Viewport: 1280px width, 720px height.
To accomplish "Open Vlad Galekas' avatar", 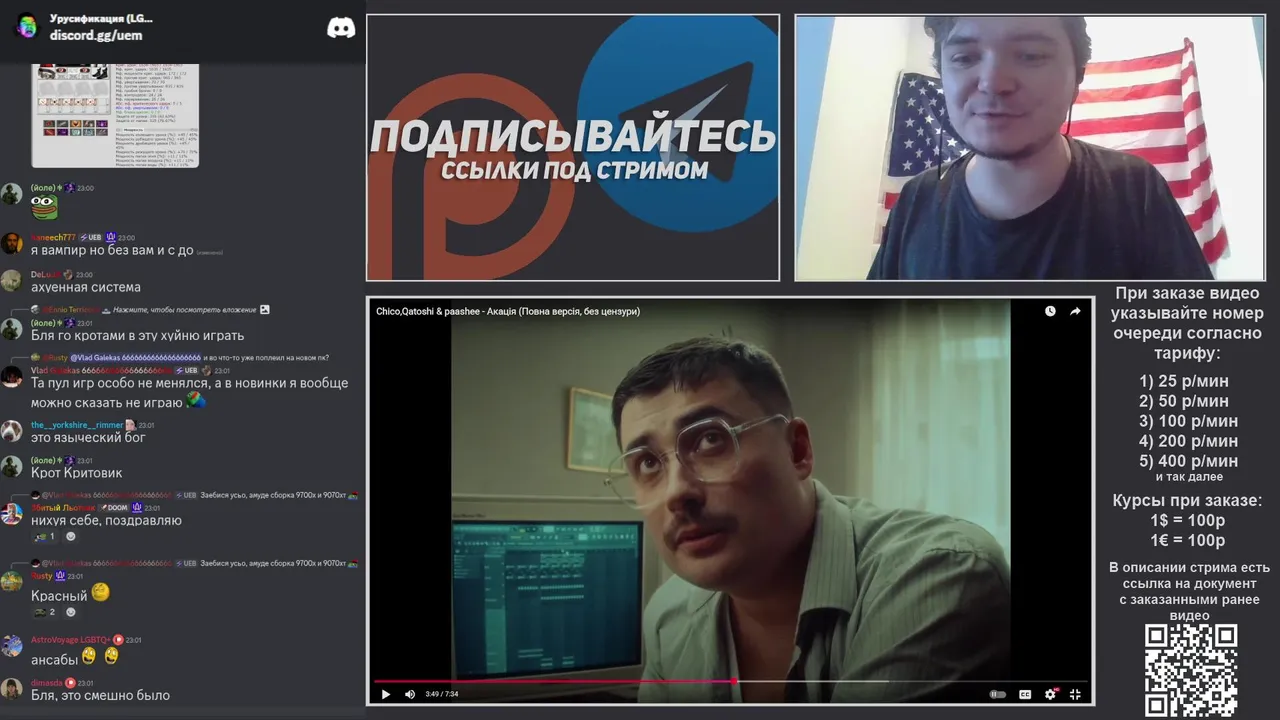I will [x=11, y=376].
